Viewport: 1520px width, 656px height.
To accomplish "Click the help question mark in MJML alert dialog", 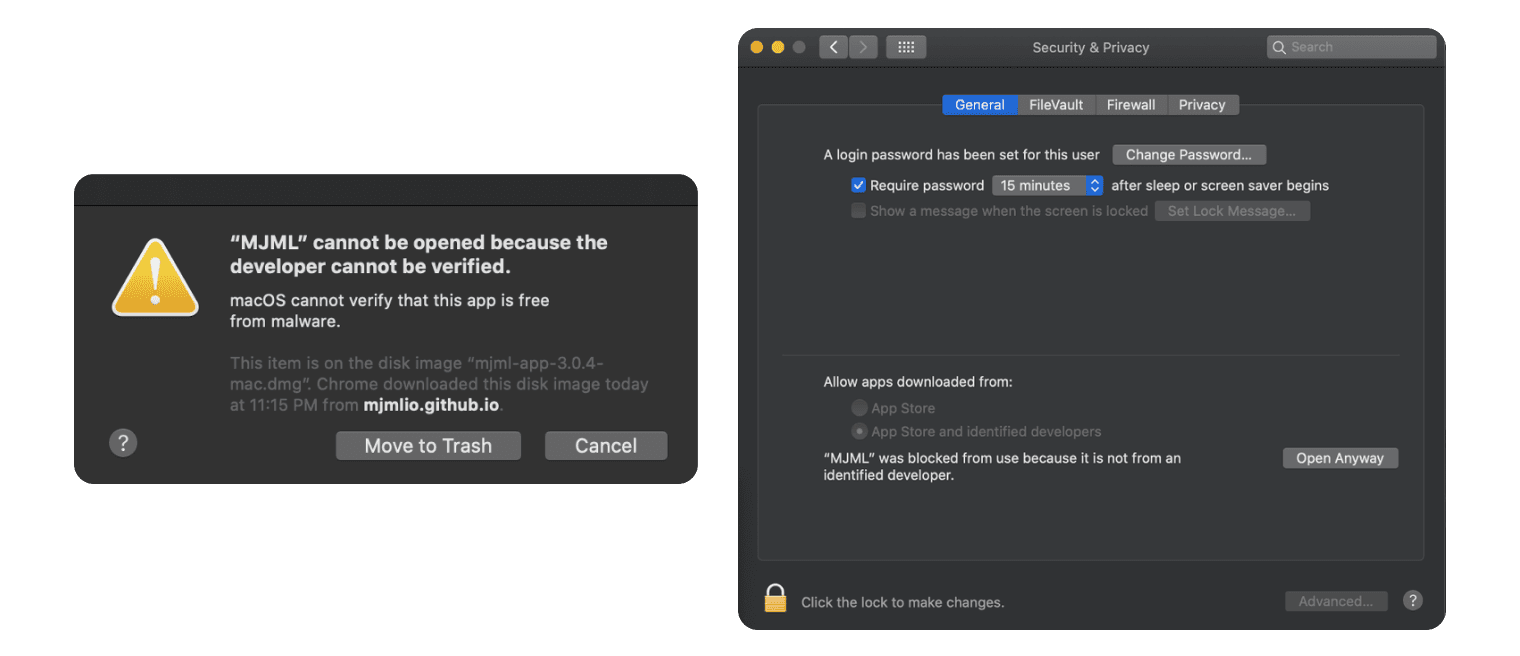I will tap(123, 443).
